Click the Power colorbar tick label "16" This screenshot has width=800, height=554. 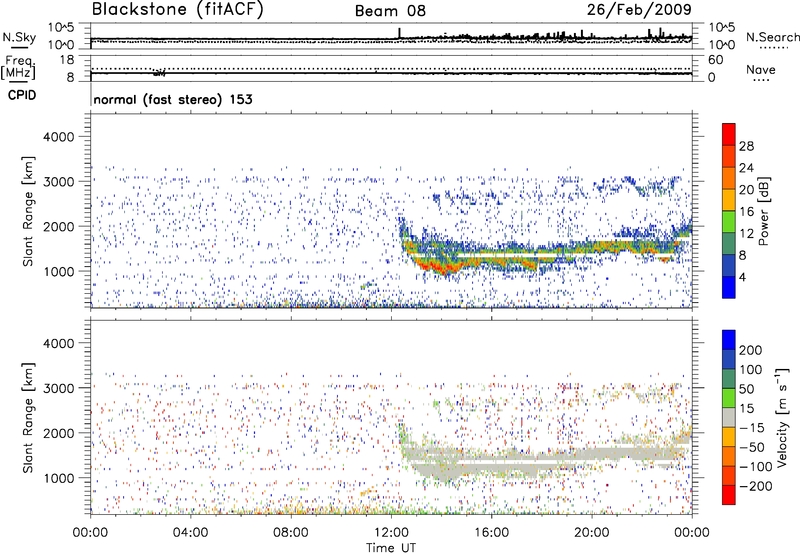coord(746,212)
